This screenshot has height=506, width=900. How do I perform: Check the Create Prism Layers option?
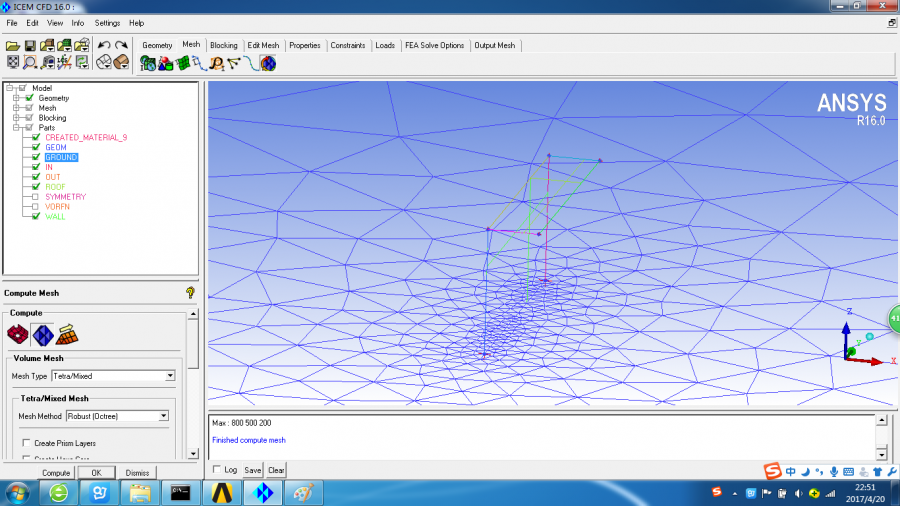[26, 443]
